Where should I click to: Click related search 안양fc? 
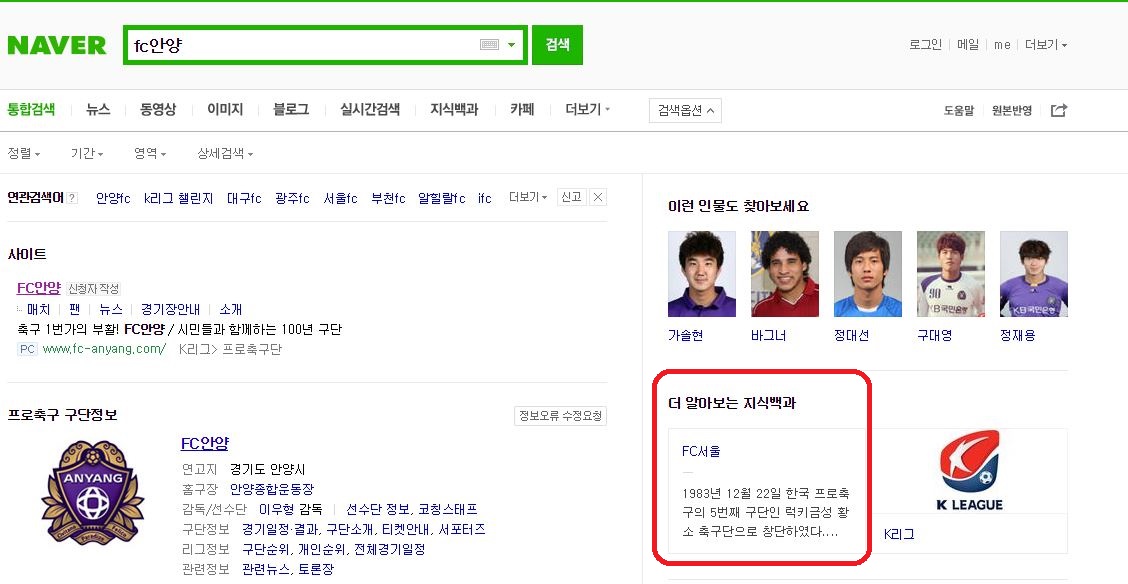click(x=113, y=198)
